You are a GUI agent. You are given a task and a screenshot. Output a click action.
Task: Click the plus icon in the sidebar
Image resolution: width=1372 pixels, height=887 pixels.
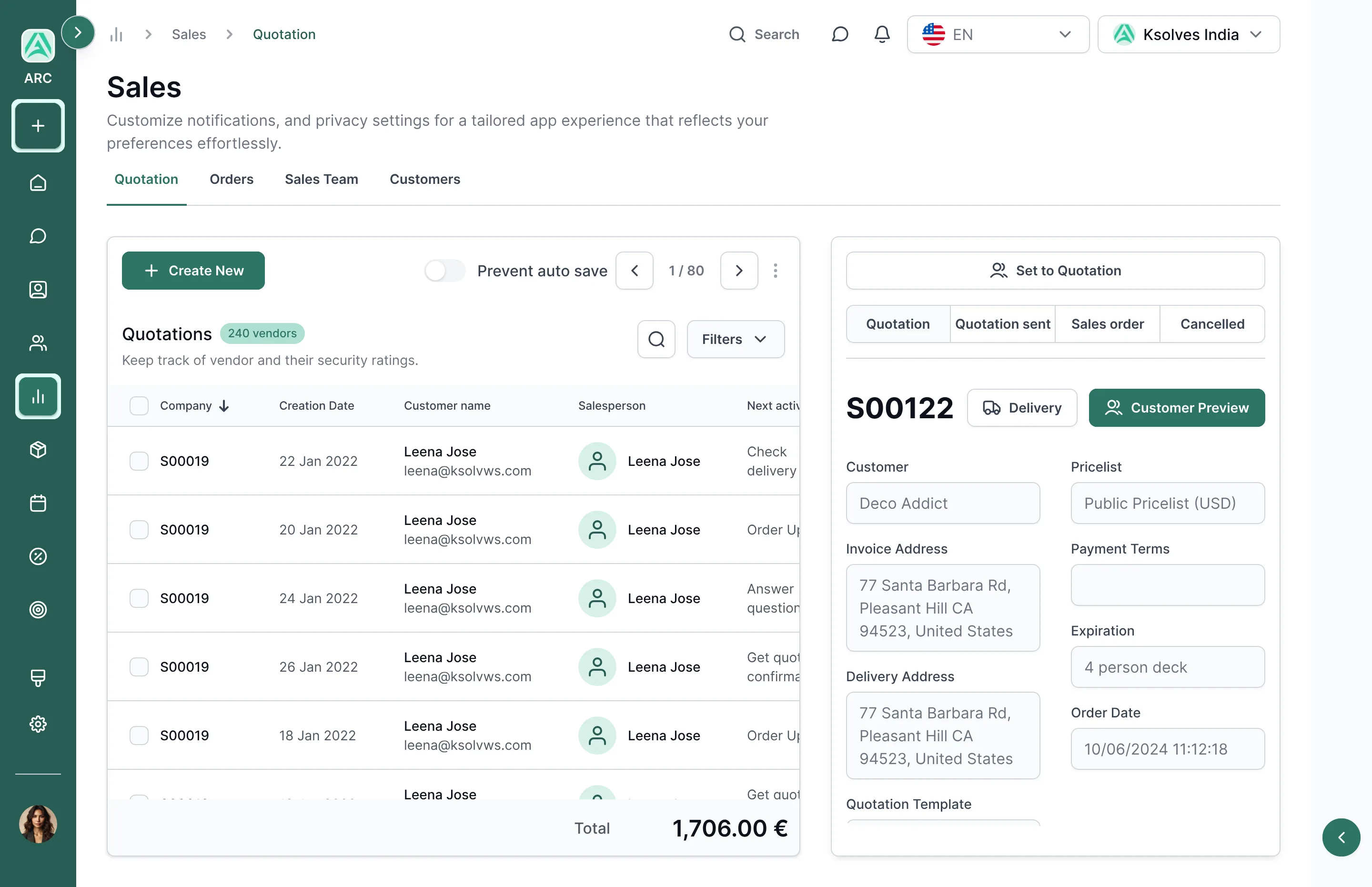point(38,126)
